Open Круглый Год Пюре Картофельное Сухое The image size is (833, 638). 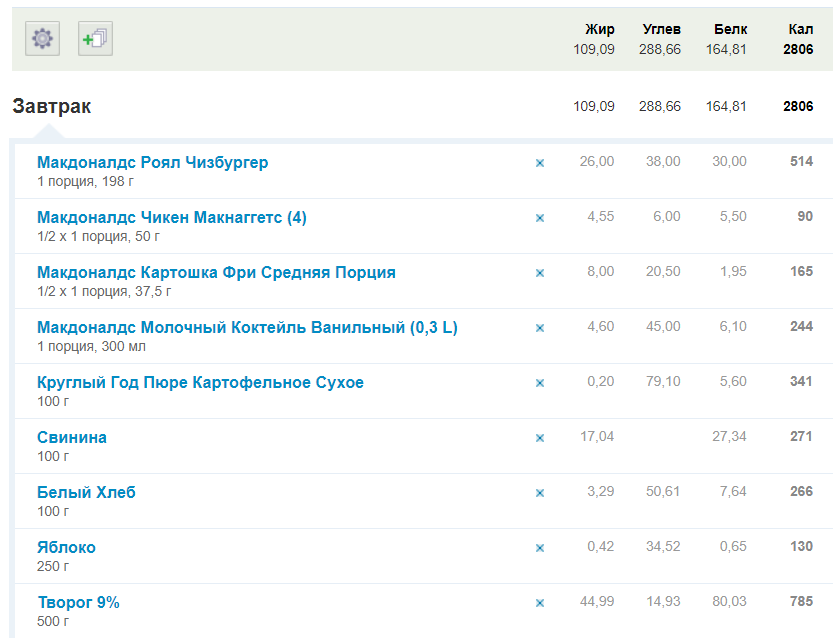coord(200,382)
